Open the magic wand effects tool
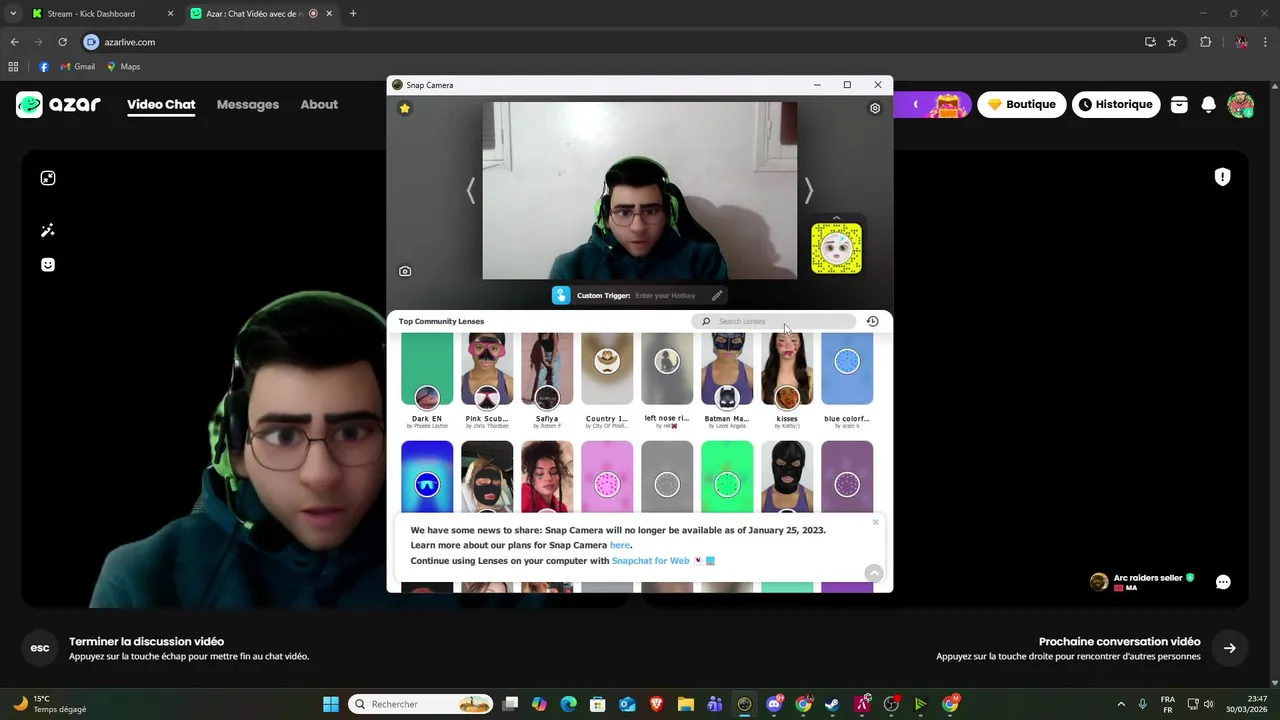1280x720 pixels. tap(48, 231)
